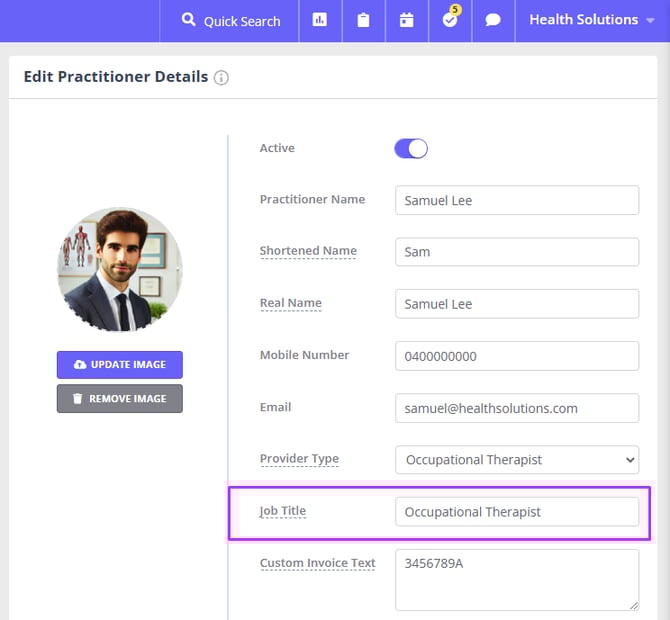Click the Job Title text box

516,512
